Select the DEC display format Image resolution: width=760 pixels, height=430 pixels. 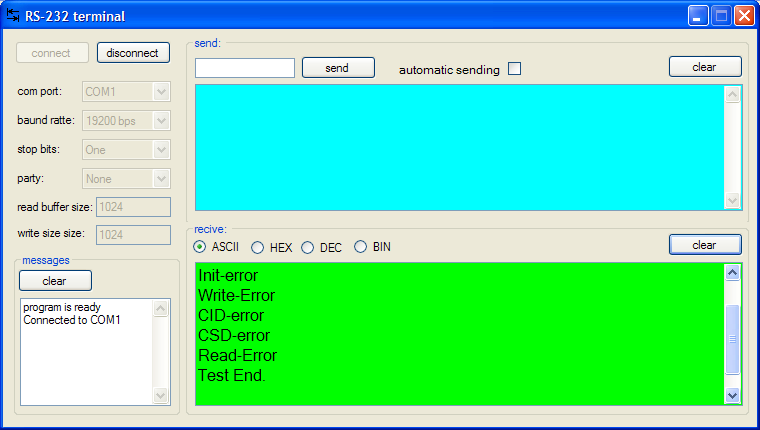point(308,247)
